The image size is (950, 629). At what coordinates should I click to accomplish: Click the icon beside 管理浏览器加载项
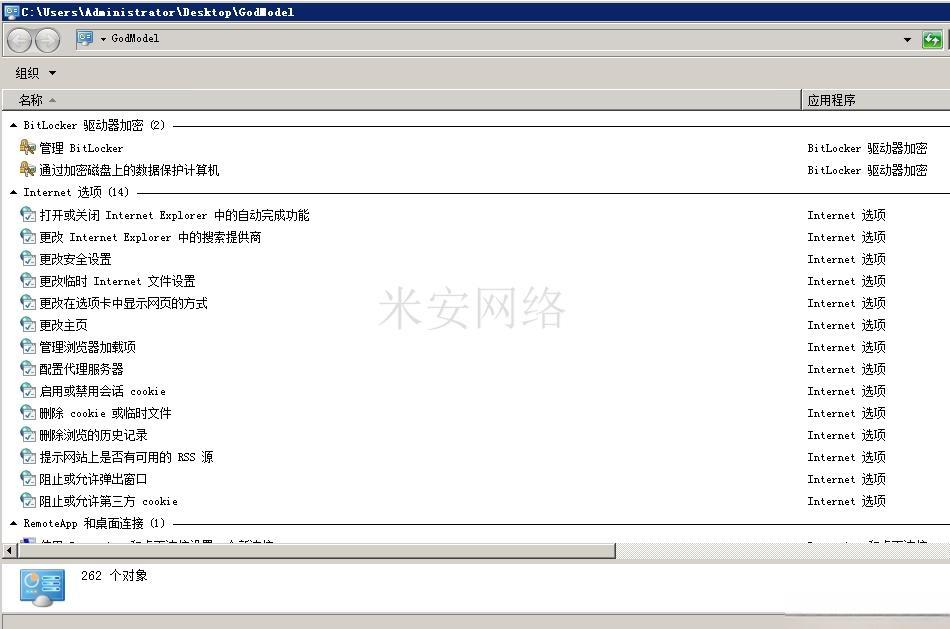tap(28, 347)
